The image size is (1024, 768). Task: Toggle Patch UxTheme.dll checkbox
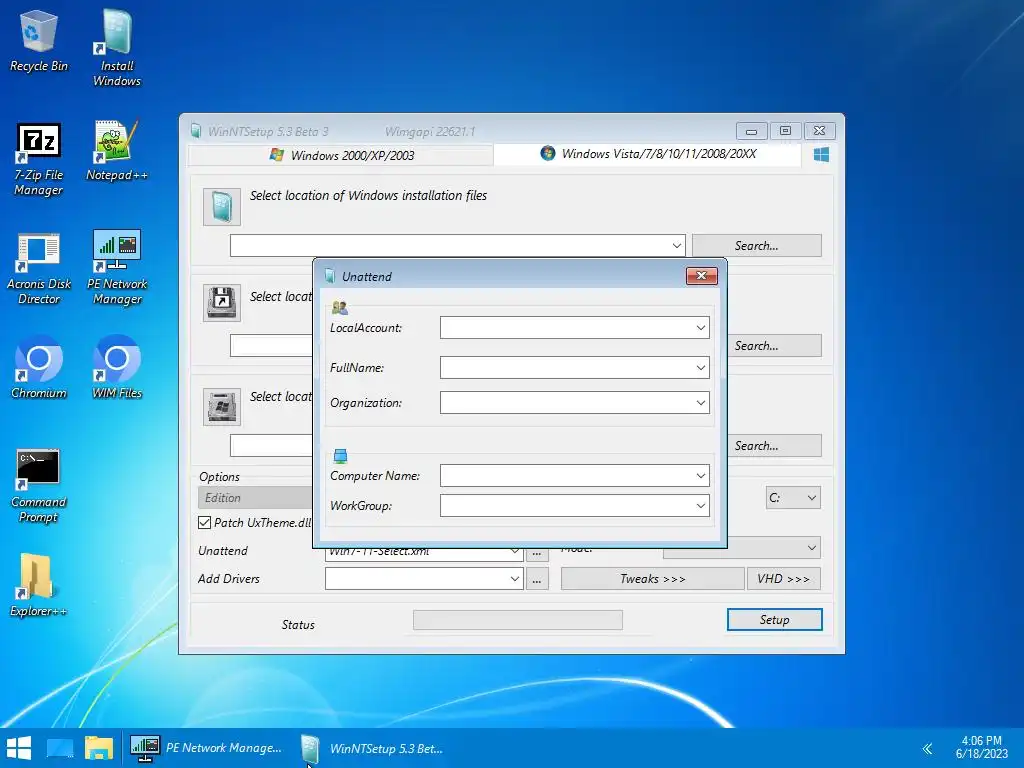point(204,522)
